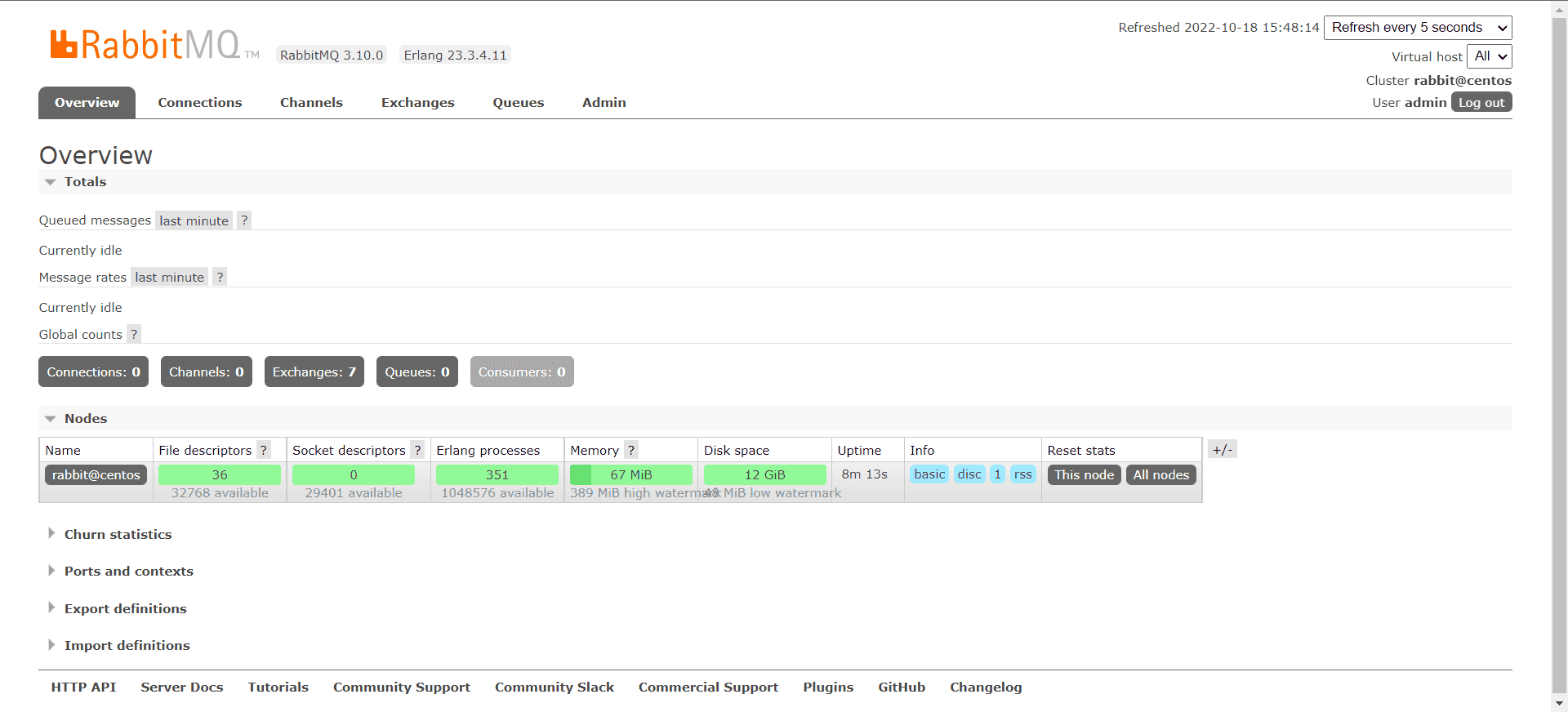
Task: Toggle node columns with +/- button
Action: (1222, 450)
